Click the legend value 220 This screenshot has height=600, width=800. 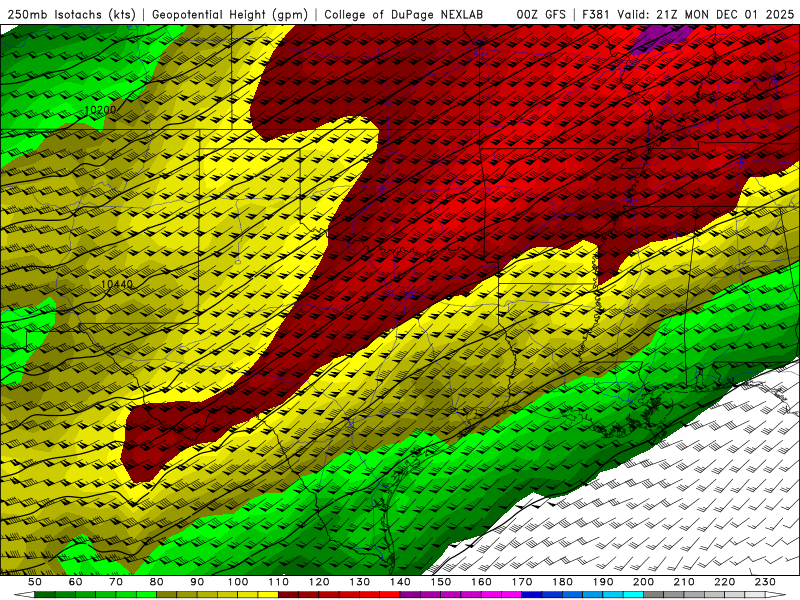[x=724, y=582]
